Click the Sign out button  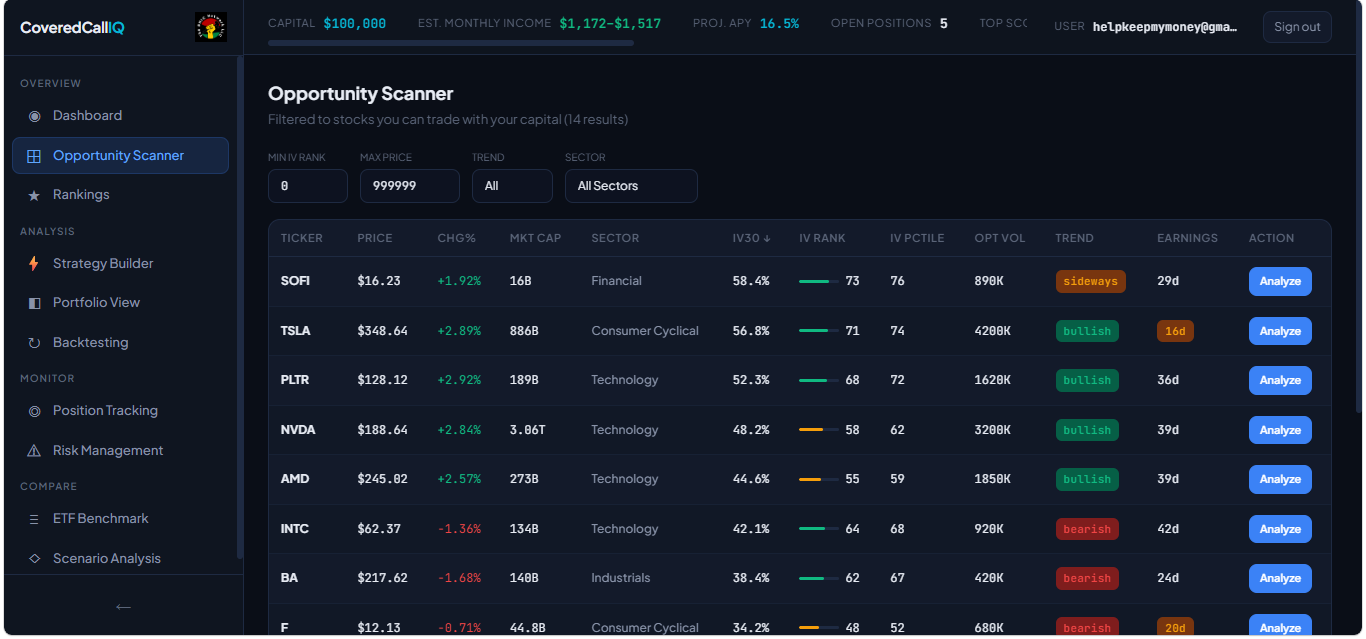[1297, 27]
